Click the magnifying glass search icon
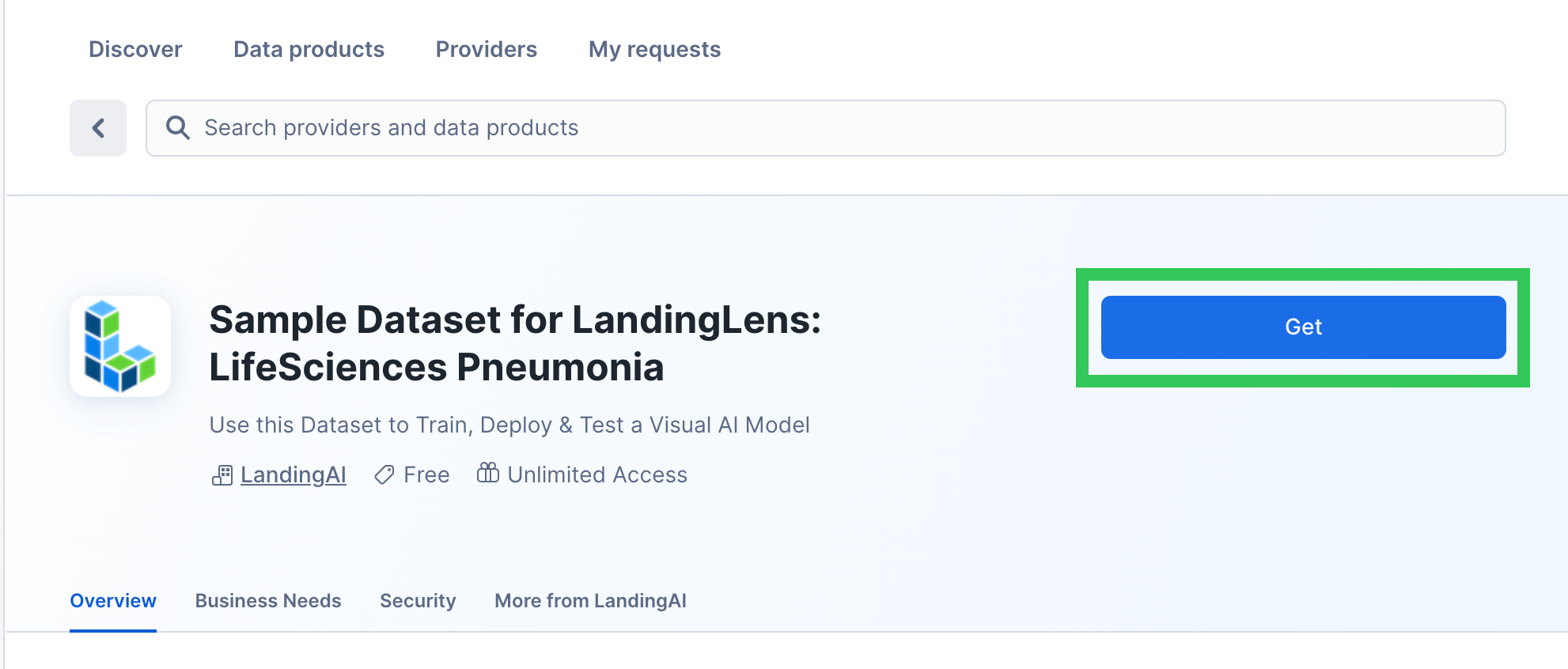This screenshot has height=669, width=1568. (178, 128)
